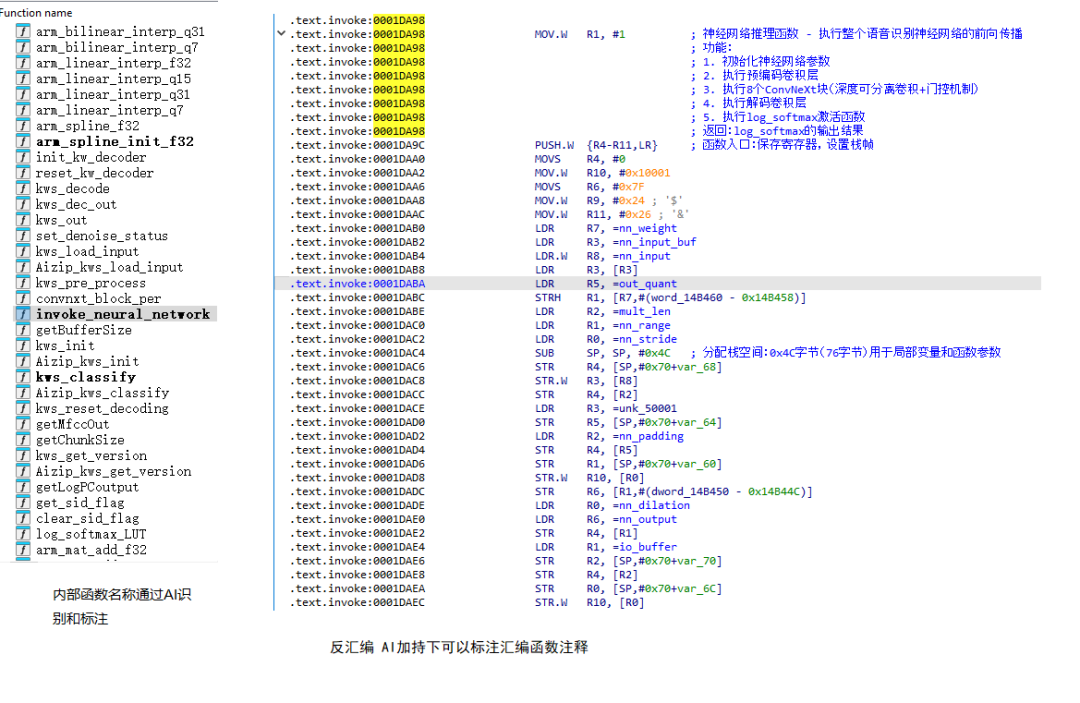Select arm_linear_interp_q7 in function list
Screen dimensions: 1080x703
point(110,110)
